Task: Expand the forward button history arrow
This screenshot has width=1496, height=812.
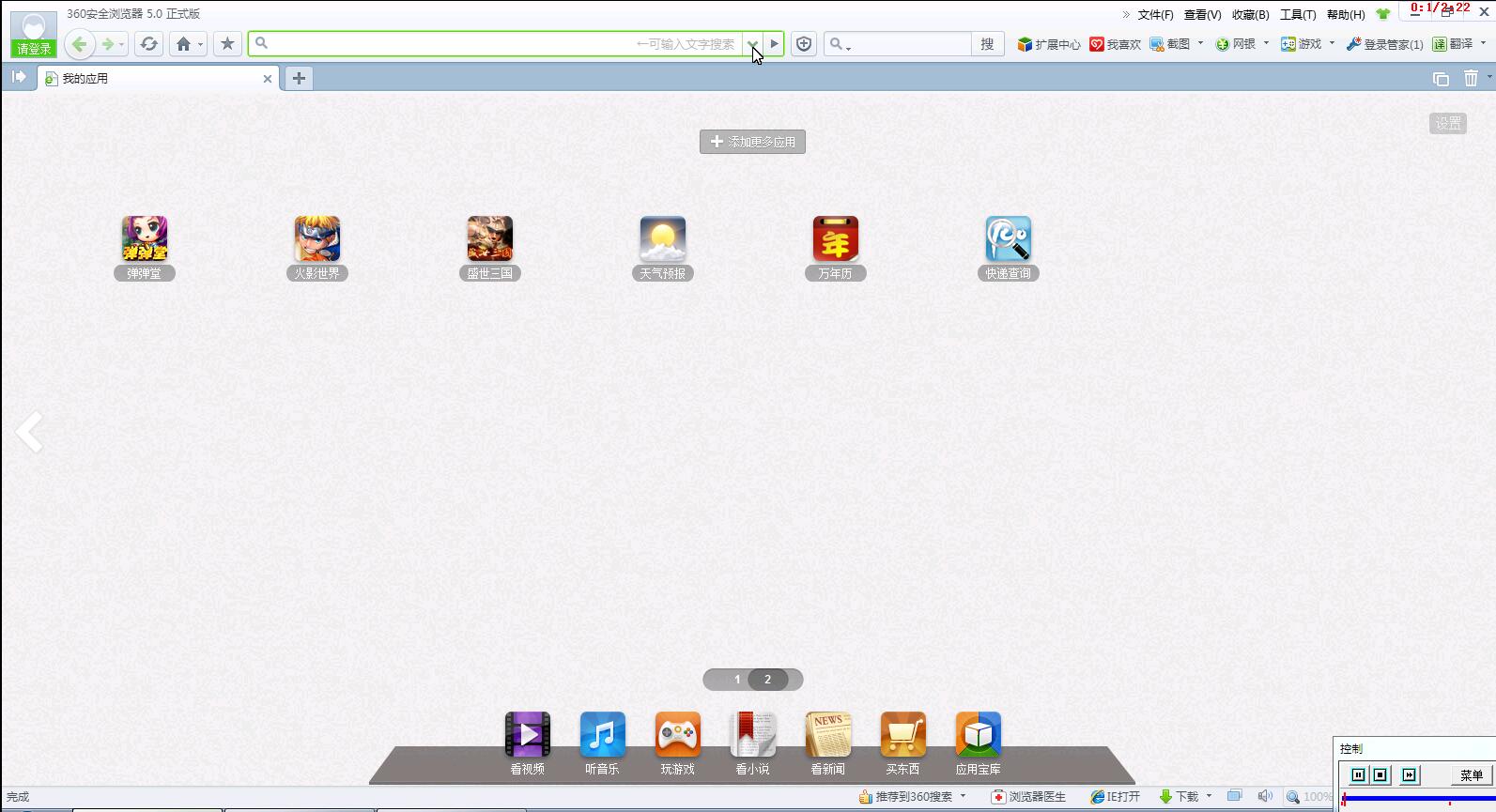Action: tap(122, 44)
